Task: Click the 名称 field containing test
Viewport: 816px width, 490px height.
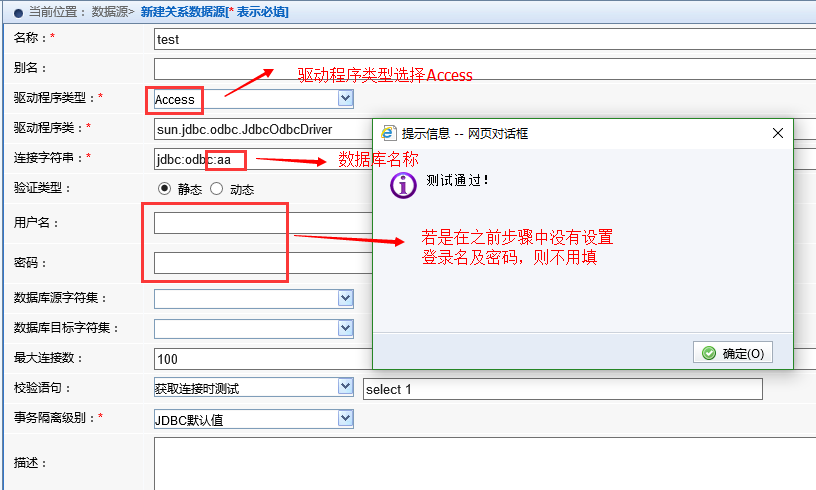Action: pyautogui.click(x=484, y=39)
